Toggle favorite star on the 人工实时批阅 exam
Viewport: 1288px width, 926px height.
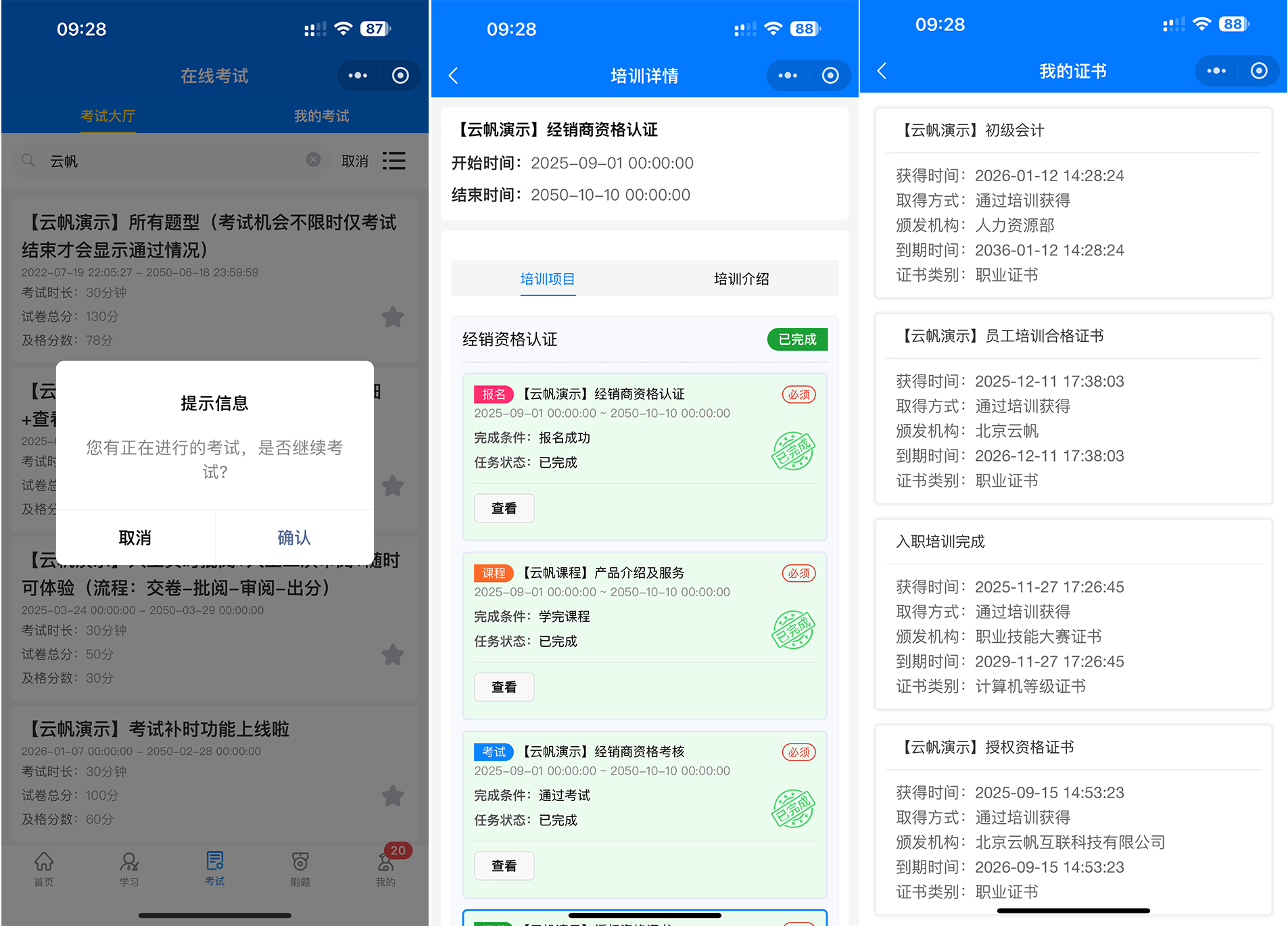pos(392,654)
